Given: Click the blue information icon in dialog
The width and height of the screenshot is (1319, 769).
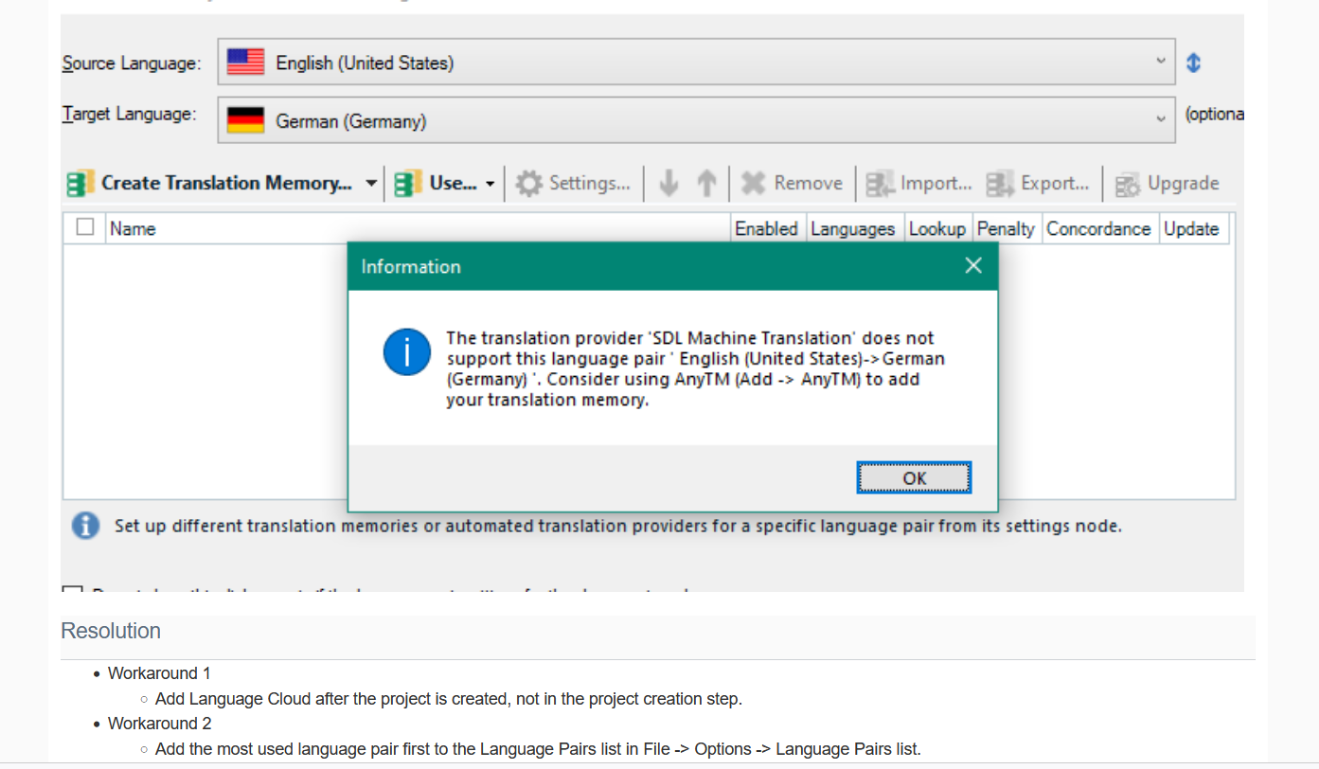Looking at the screenshot, I should [x=407, y=352].
